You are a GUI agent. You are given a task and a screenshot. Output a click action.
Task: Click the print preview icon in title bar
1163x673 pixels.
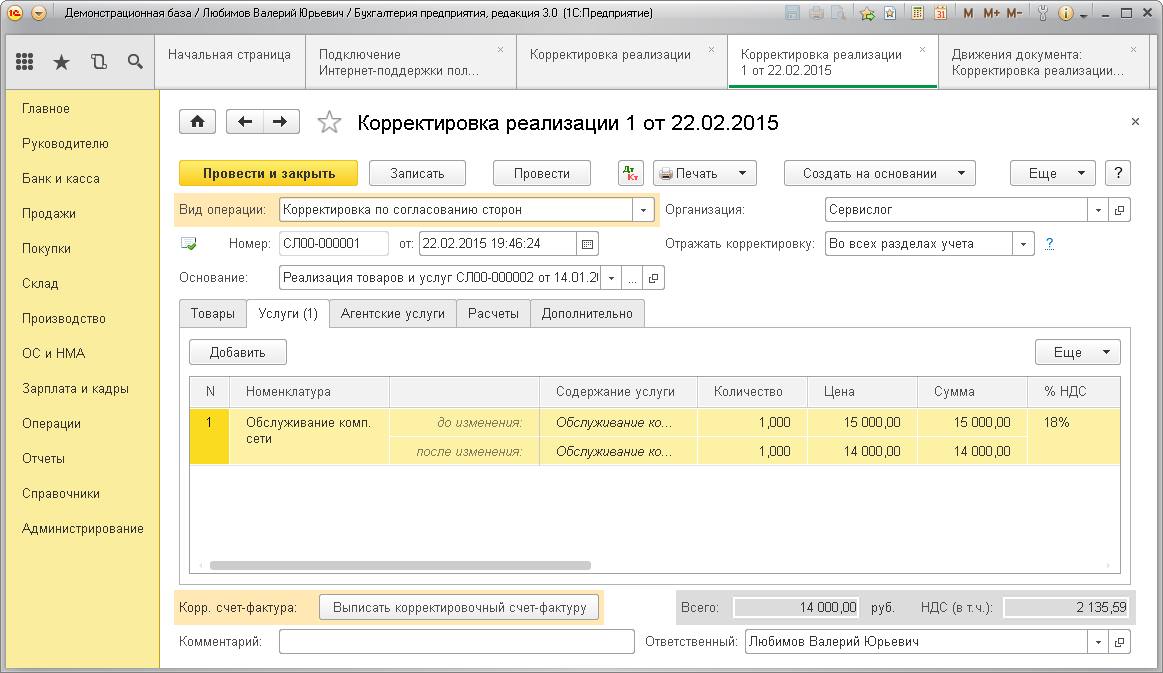click(x=838, y=13)
